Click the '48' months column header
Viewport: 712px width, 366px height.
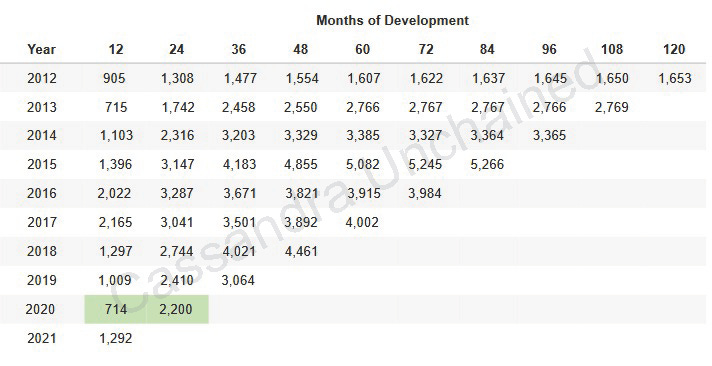click(x=301, y=49)
